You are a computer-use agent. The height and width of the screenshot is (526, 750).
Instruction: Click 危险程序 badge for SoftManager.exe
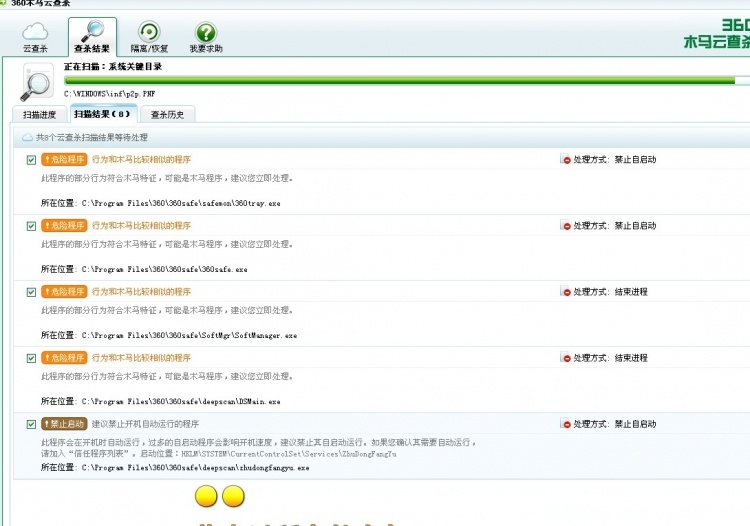click(64, 291)
